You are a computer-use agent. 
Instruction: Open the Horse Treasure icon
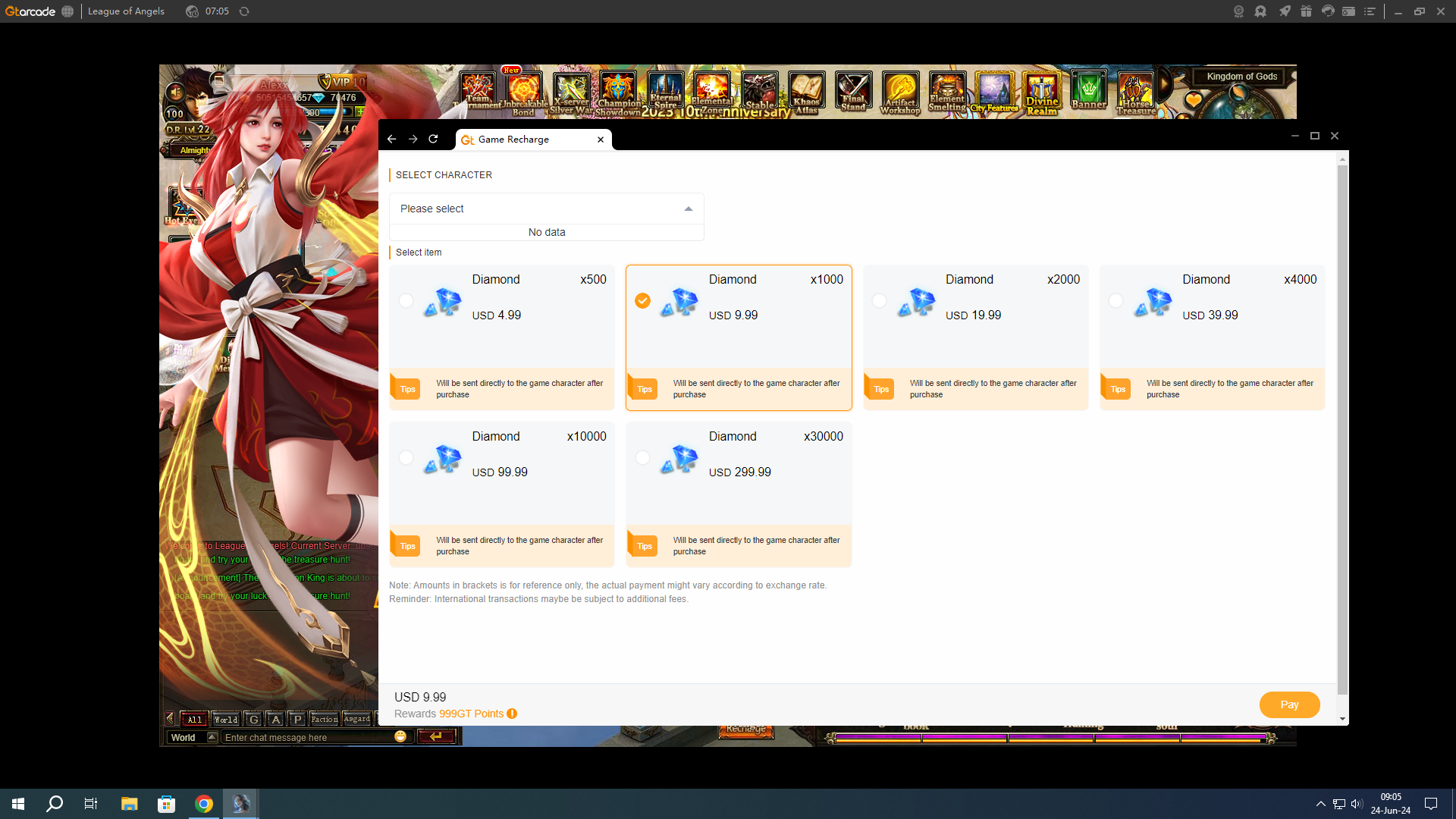[1136, 93]
